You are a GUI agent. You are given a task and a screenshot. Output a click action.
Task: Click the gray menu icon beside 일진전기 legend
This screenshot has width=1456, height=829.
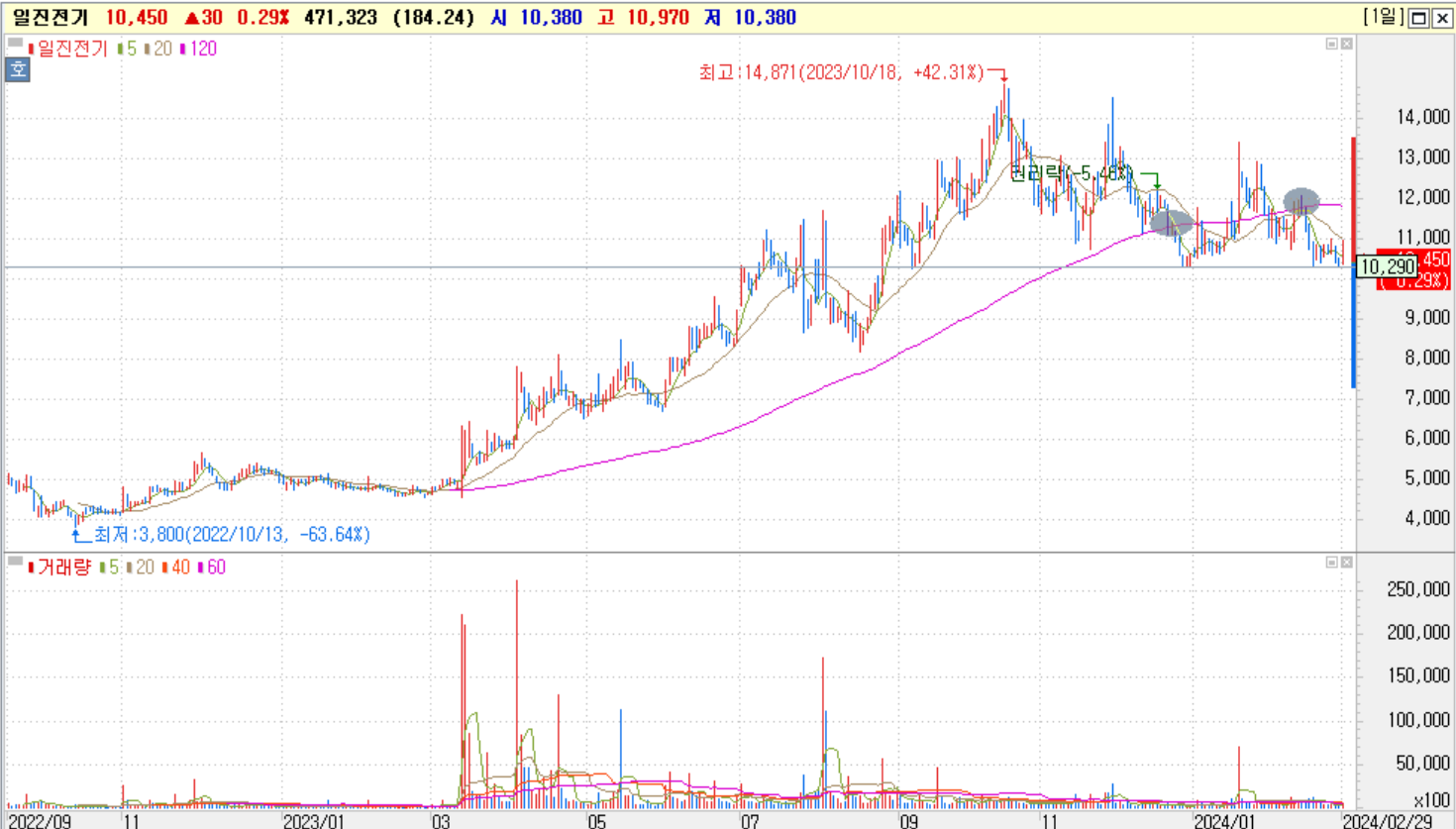(x=15, y=43)
